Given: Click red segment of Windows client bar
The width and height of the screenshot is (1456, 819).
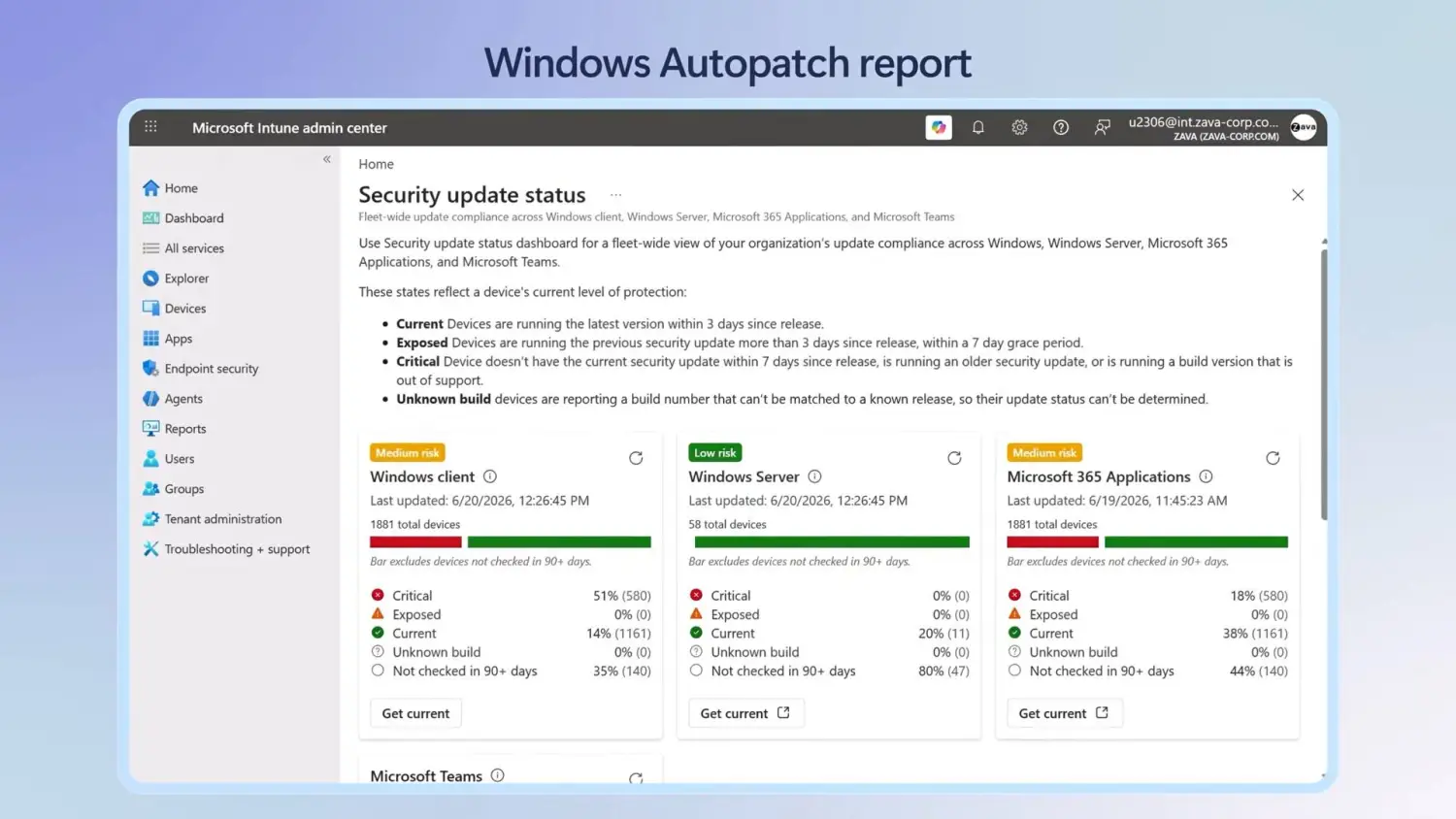Looking at the screenshot, I should click(x=415, y=542).
